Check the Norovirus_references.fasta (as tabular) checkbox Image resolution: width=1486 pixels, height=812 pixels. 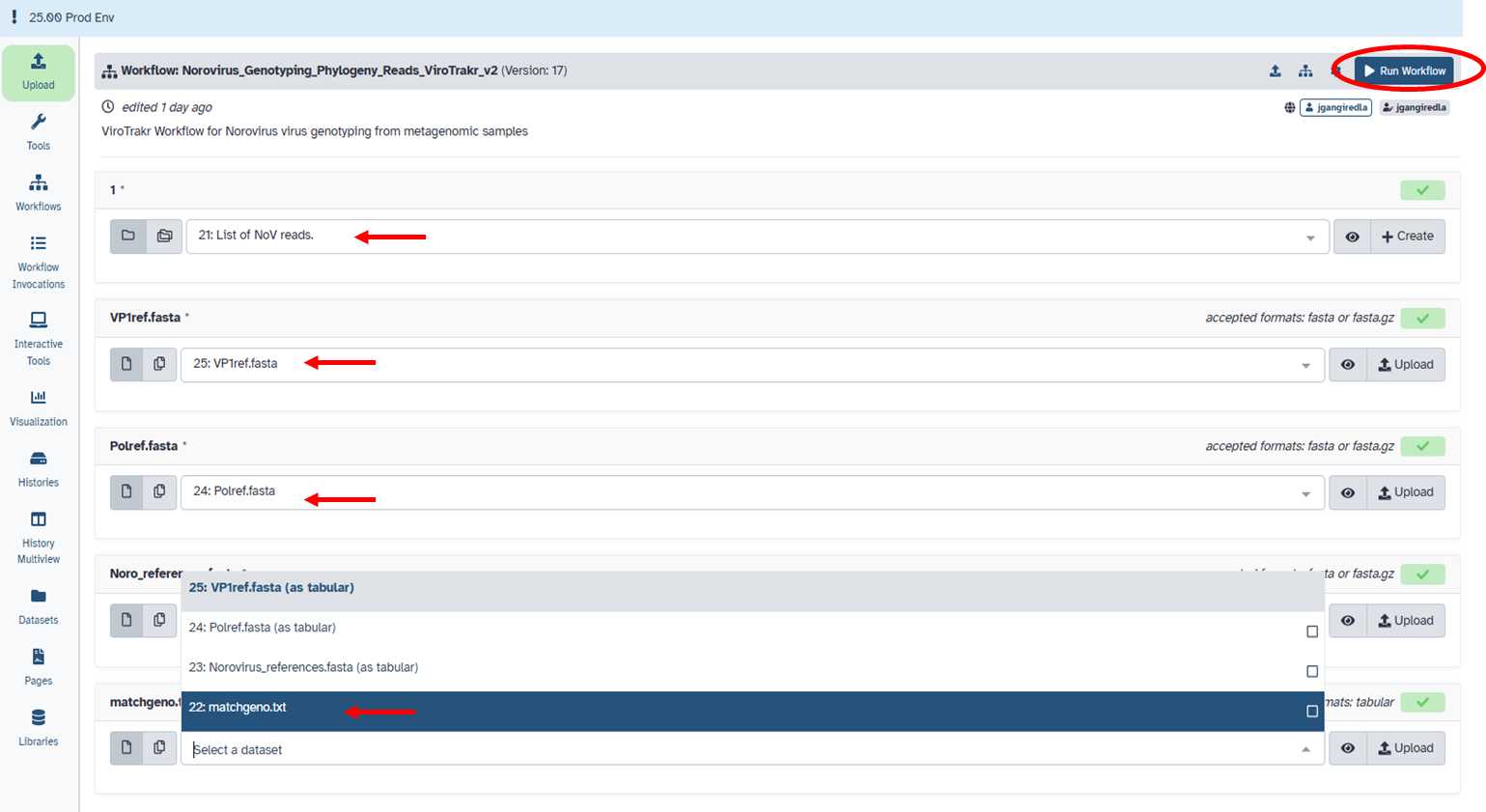(x=1311, y=671)
